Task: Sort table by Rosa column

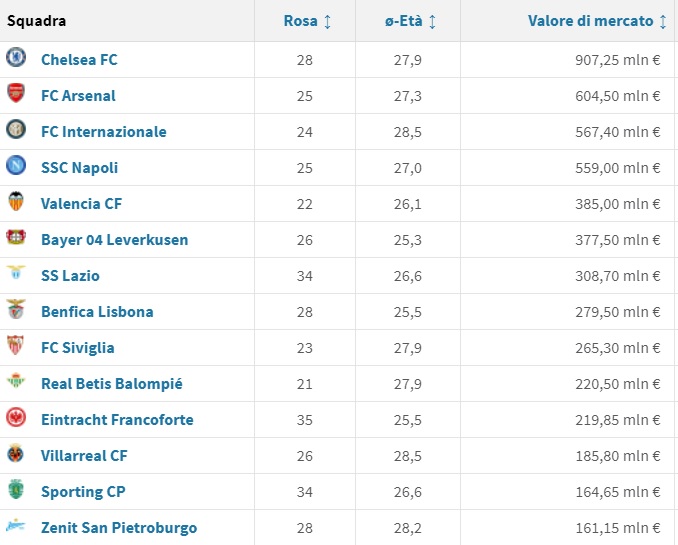Action: coord(307,21)
